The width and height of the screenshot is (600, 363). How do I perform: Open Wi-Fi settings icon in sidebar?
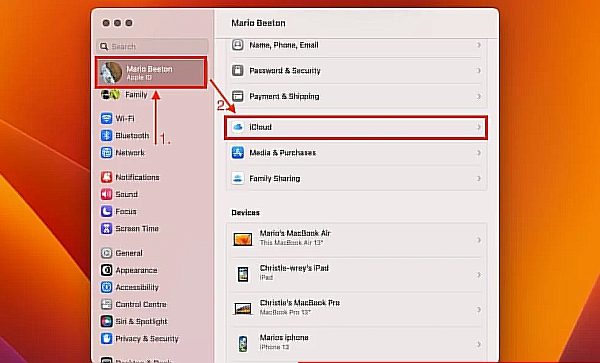(106, 118)
